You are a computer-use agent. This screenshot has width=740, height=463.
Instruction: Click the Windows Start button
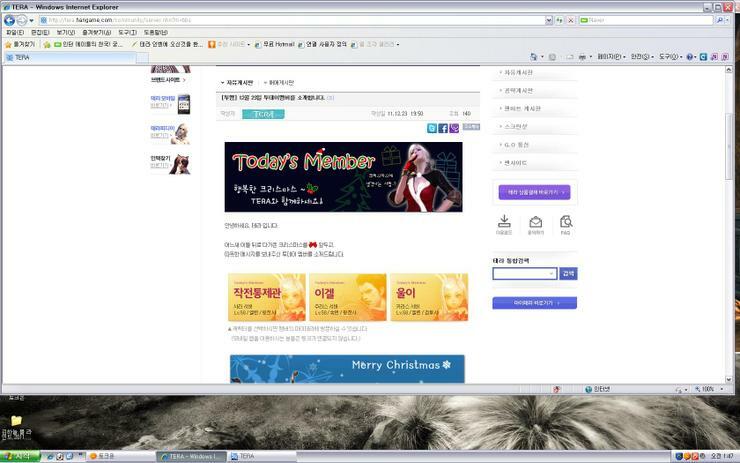coord(20,456)
